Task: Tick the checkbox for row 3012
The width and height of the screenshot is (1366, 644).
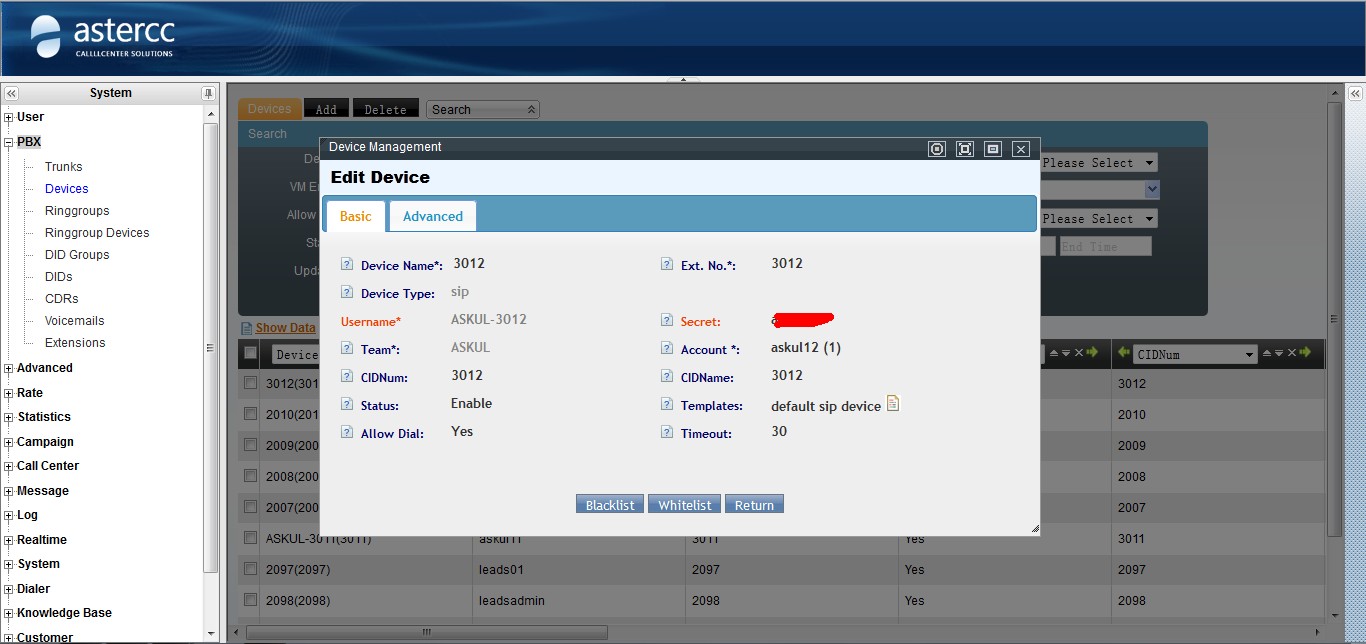Action: point(250,383)
